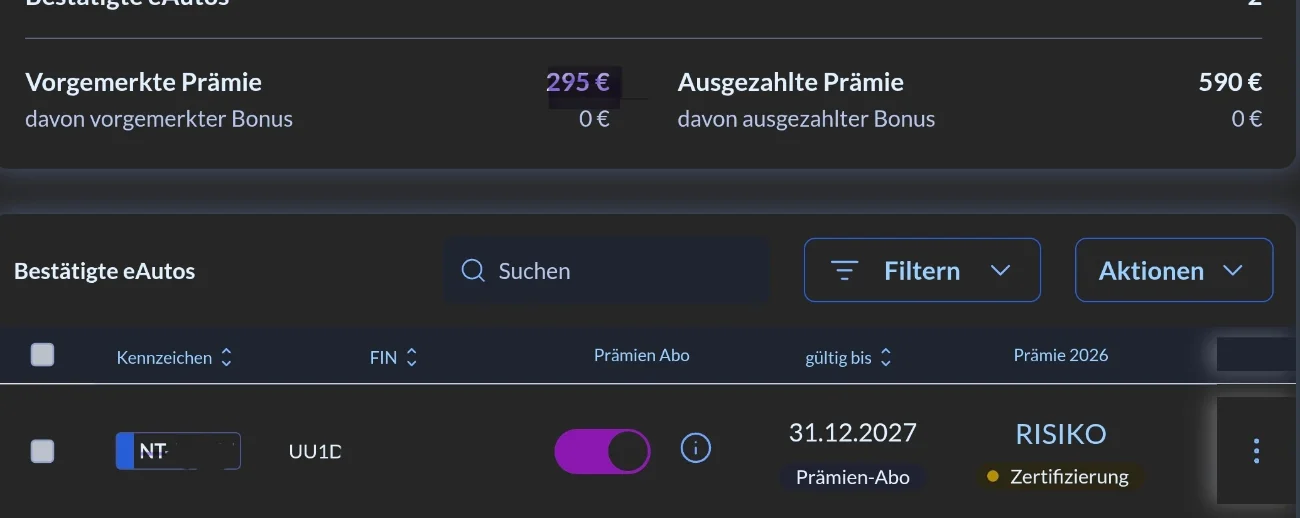
Task: Click the yellow Zertifizierung status dot
Action: (x=993, y=477)
